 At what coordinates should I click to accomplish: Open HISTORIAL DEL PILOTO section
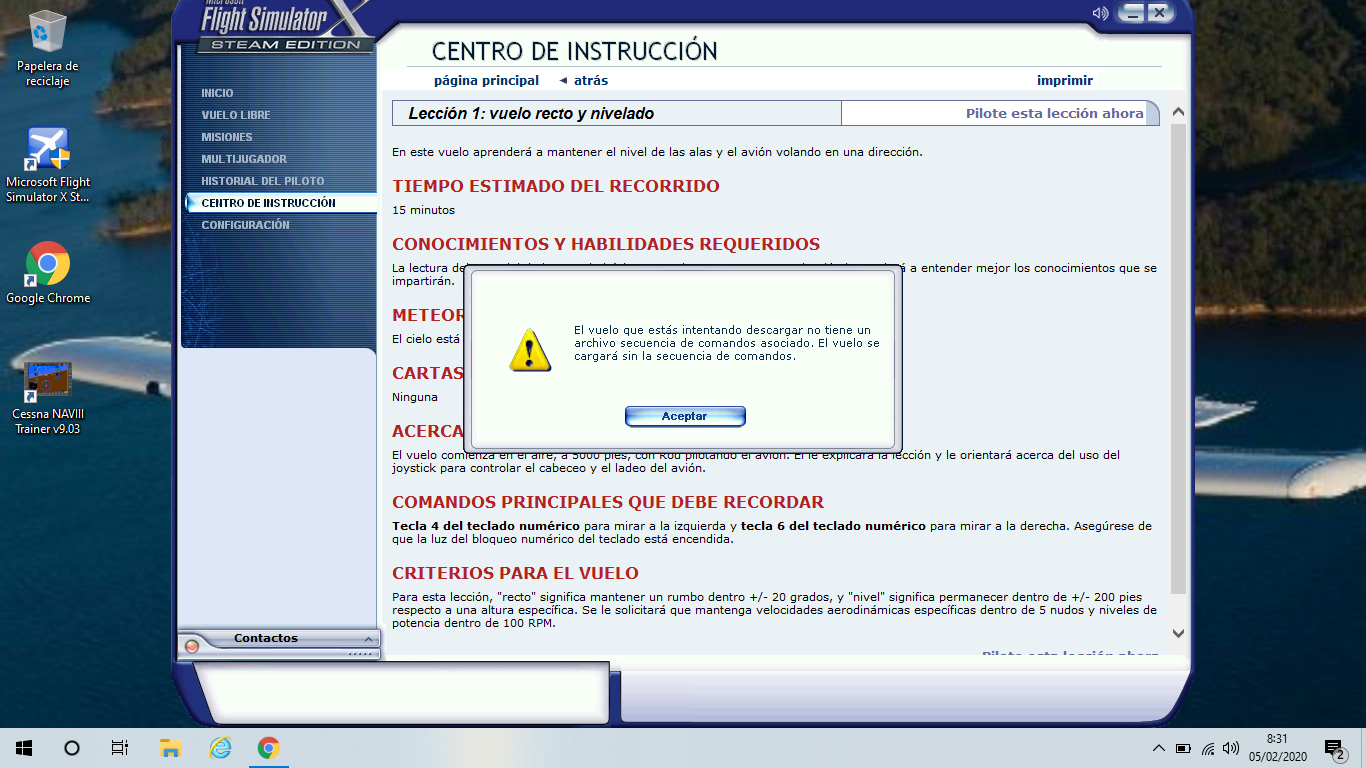263,181
